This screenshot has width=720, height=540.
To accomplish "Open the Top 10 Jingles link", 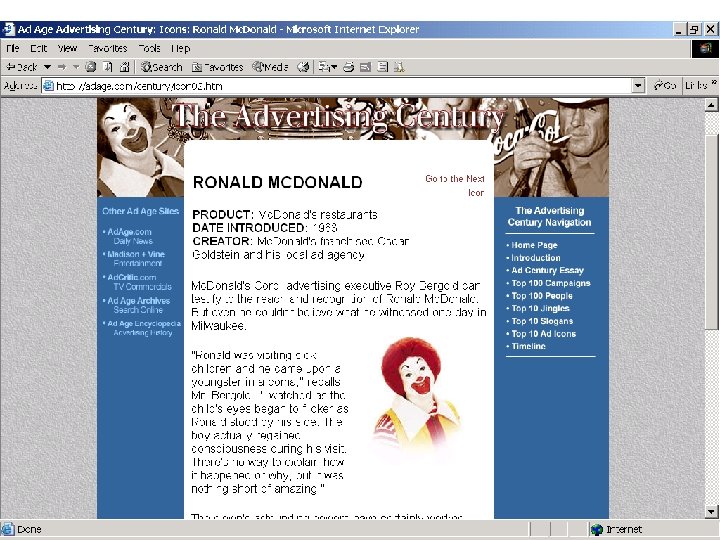I will click(x=540, y=309).
